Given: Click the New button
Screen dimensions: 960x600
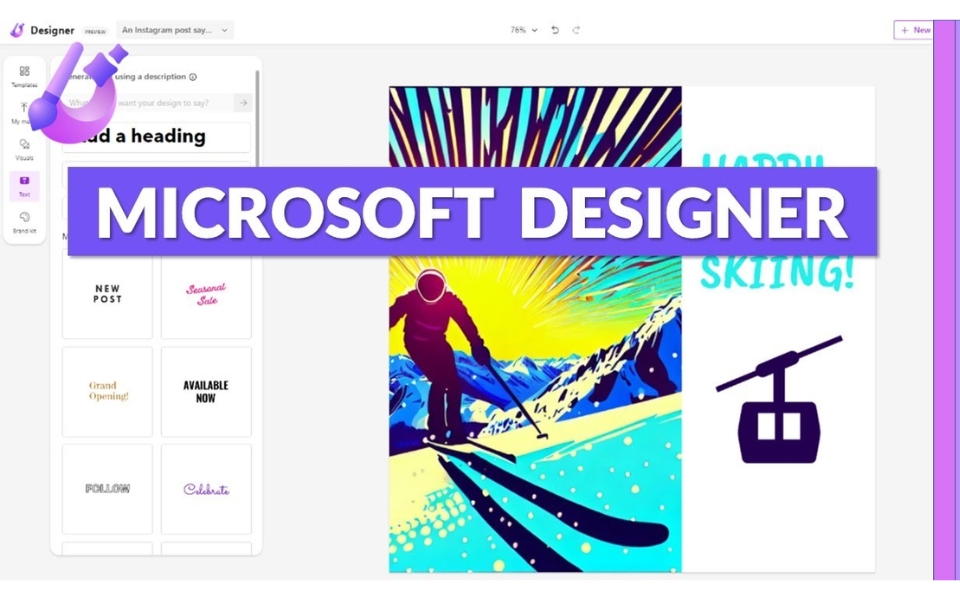Looking at the screenshot, I should click(x=913, y=30).
